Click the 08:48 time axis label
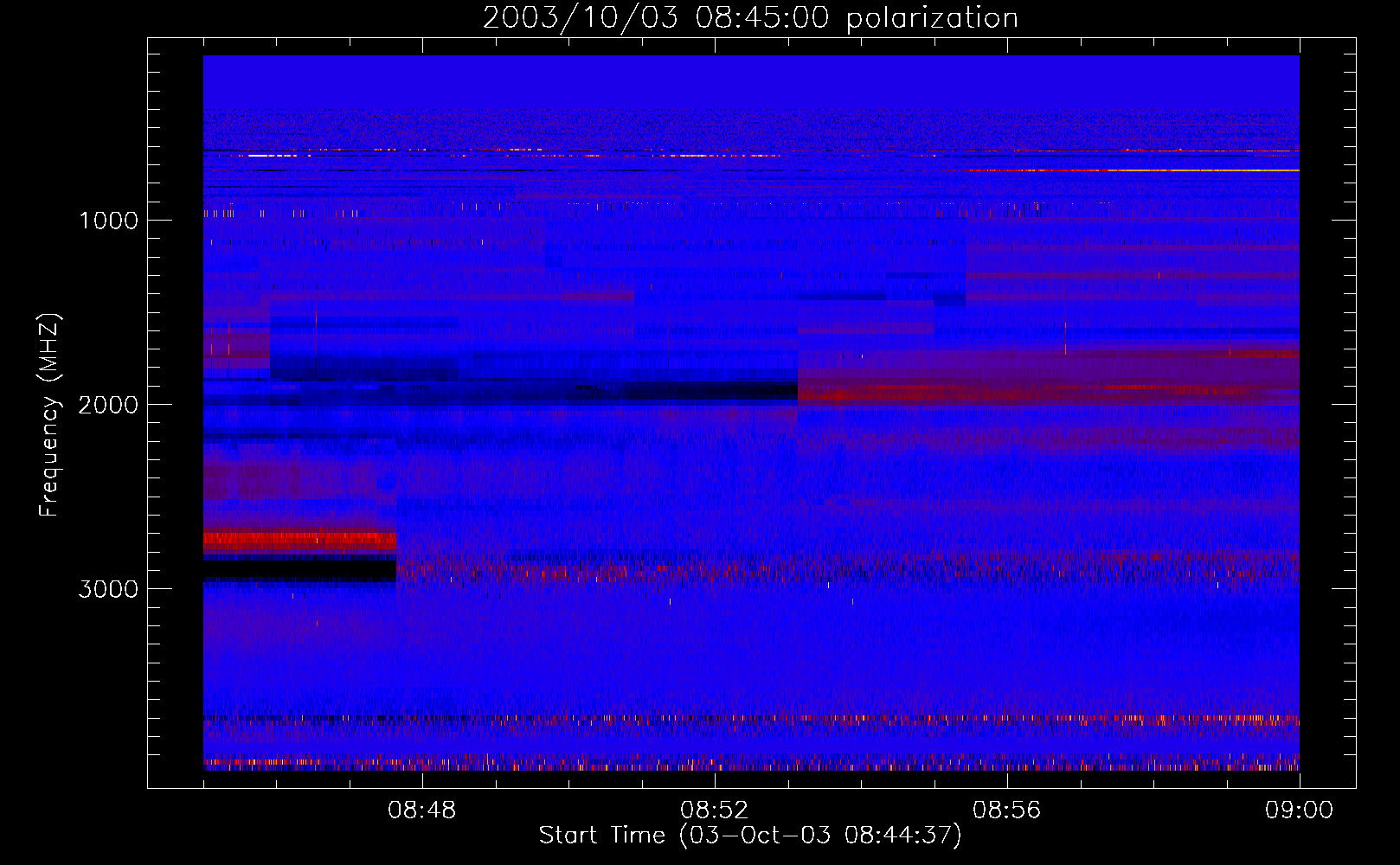Screen dimensions: 1400x865 [x=421, y=811]
